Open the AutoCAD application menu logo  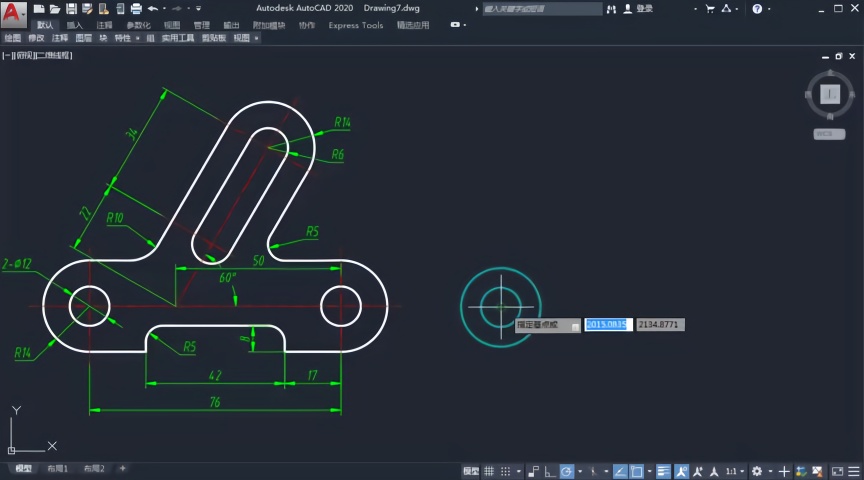(13, 14)
